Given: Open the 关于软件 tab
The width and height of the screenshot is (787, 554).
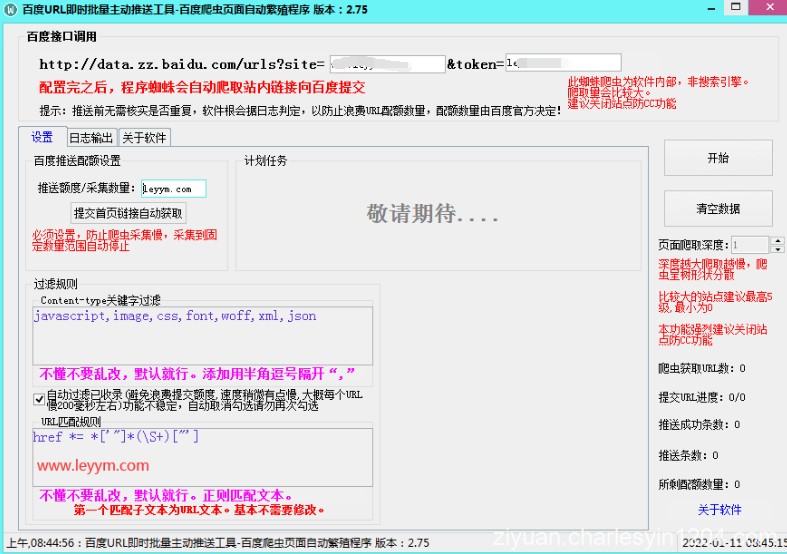Looking at the screenshot, I should click(x=145, y=138).
